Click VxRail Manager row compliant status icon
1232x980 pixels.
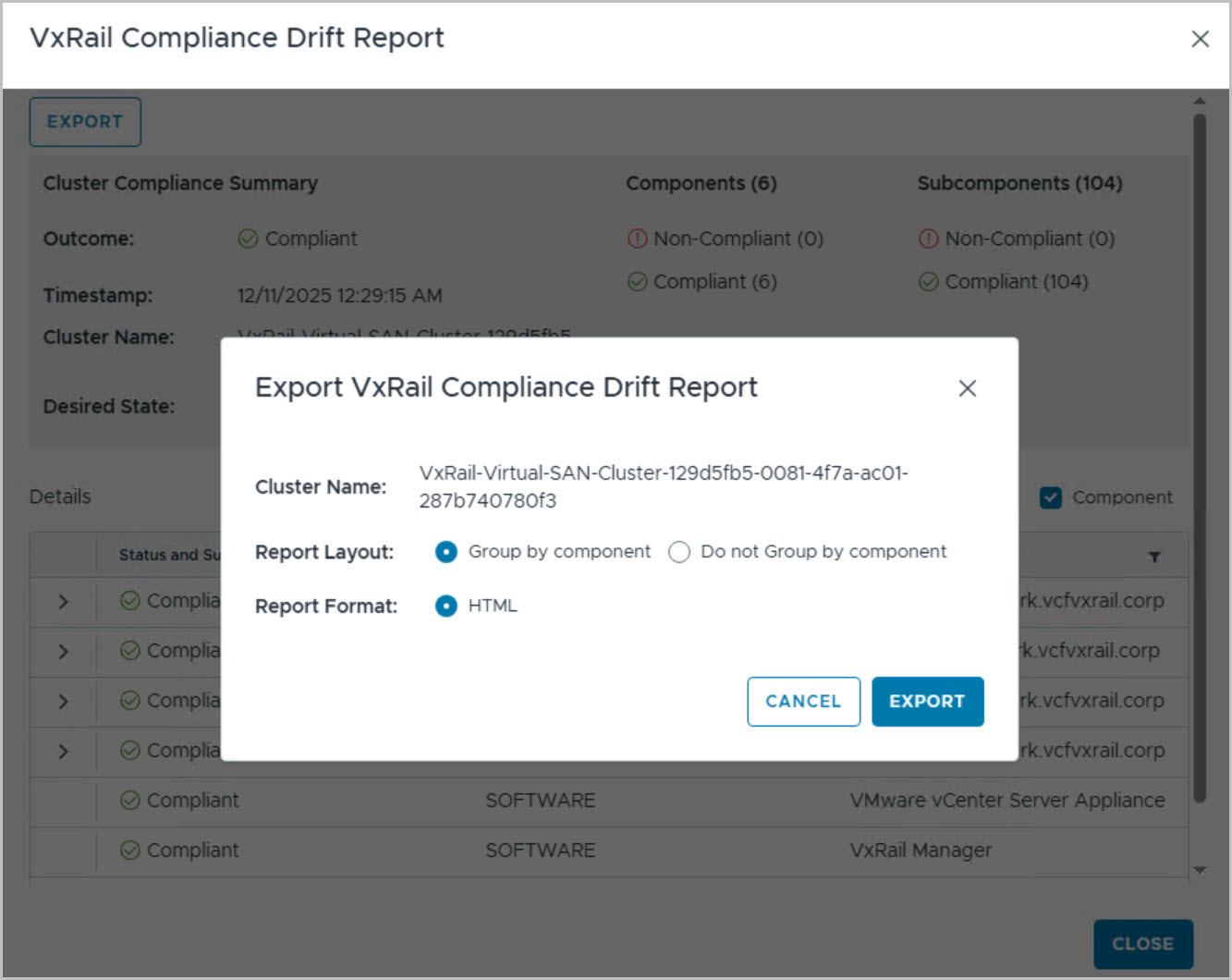tap(130, 850)
